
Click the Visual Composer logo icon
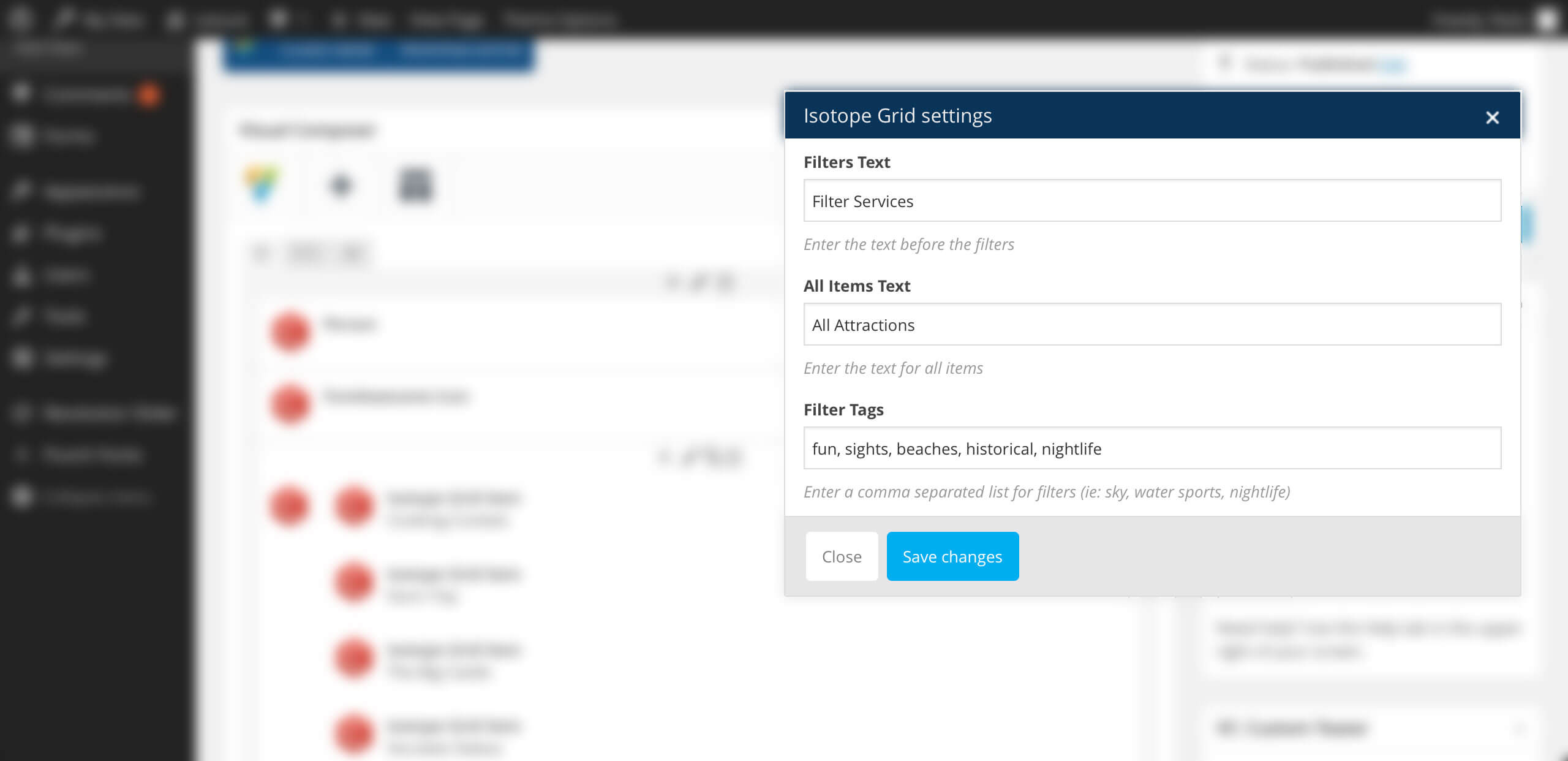click(263, 184)
